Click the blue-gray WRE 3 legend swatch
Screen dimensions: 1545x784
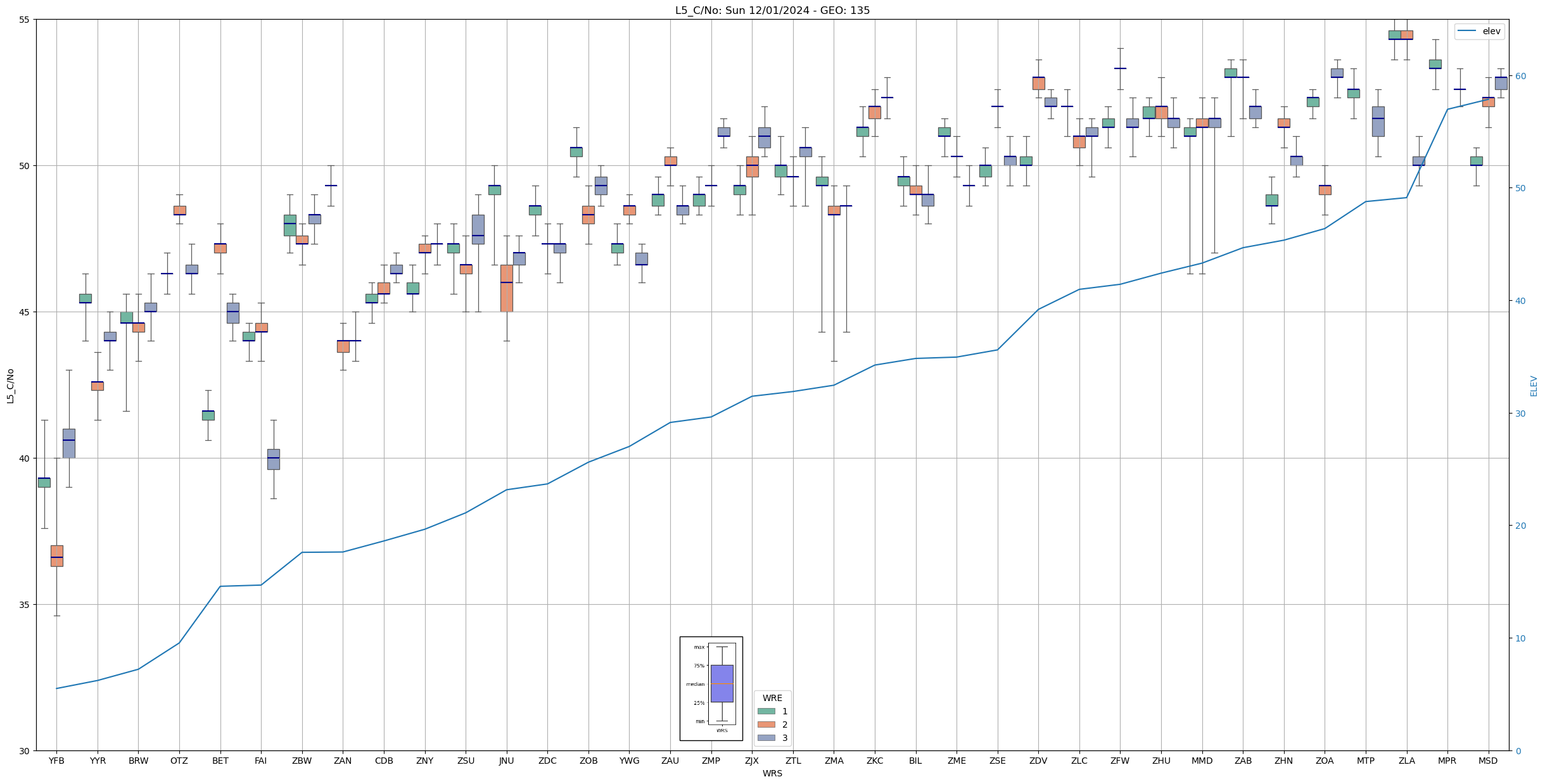coord(766,738)
